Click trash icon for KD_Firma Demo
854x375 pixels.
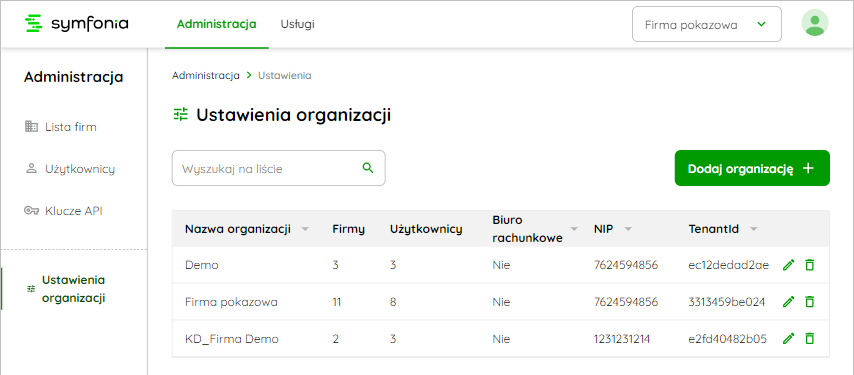[810, 339]
